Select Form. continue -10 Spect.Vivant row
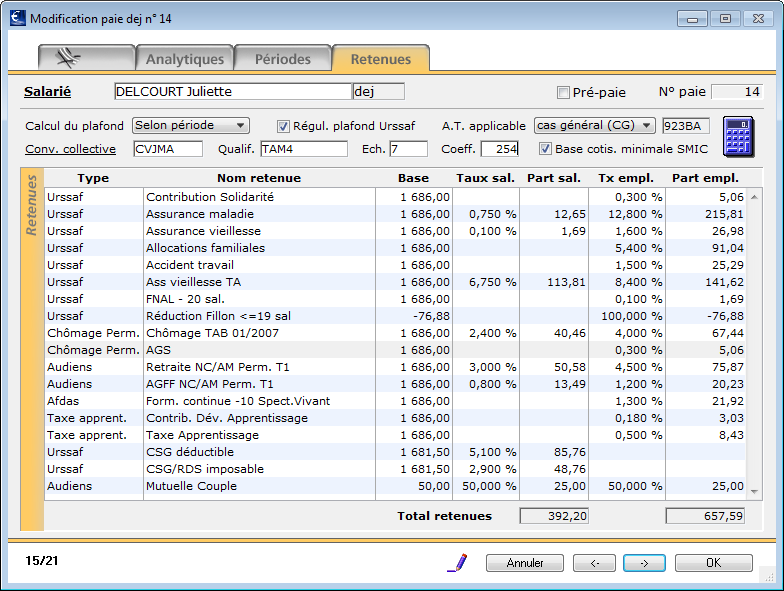The image size is (784, 591). coord(395,401)
